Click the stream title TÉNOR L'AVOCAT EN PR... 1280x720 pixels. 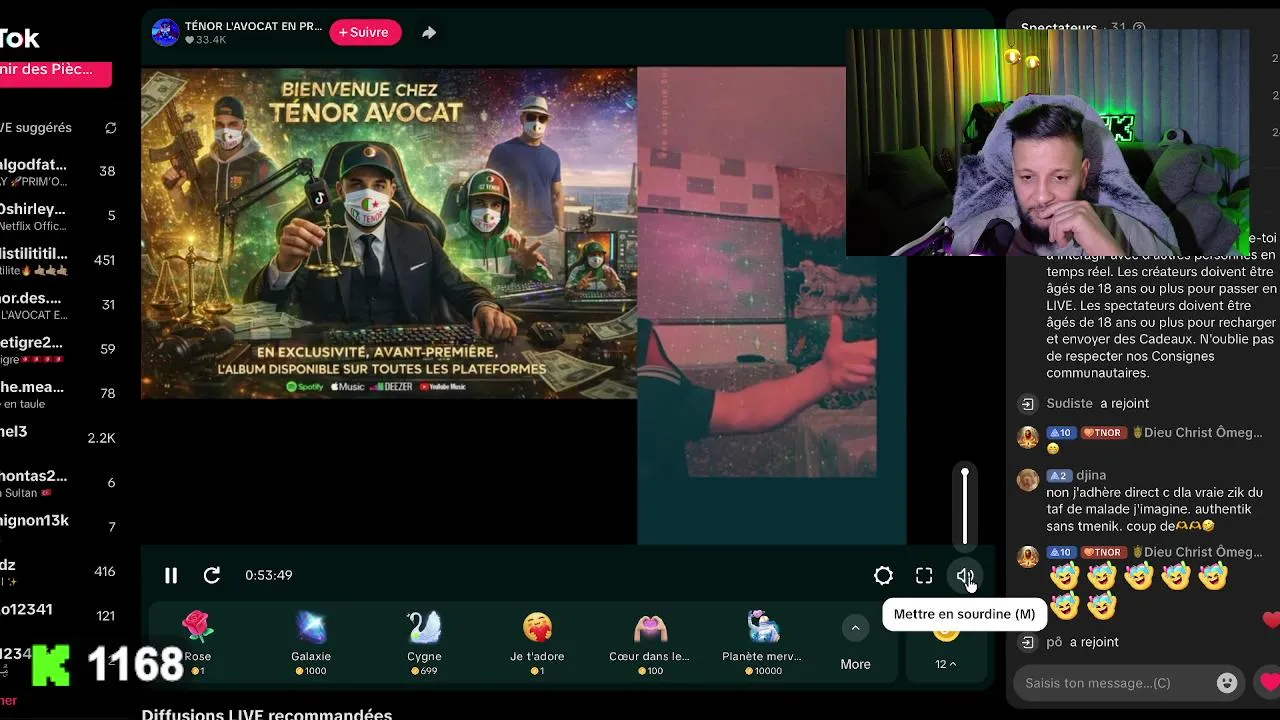click(253, 26)
